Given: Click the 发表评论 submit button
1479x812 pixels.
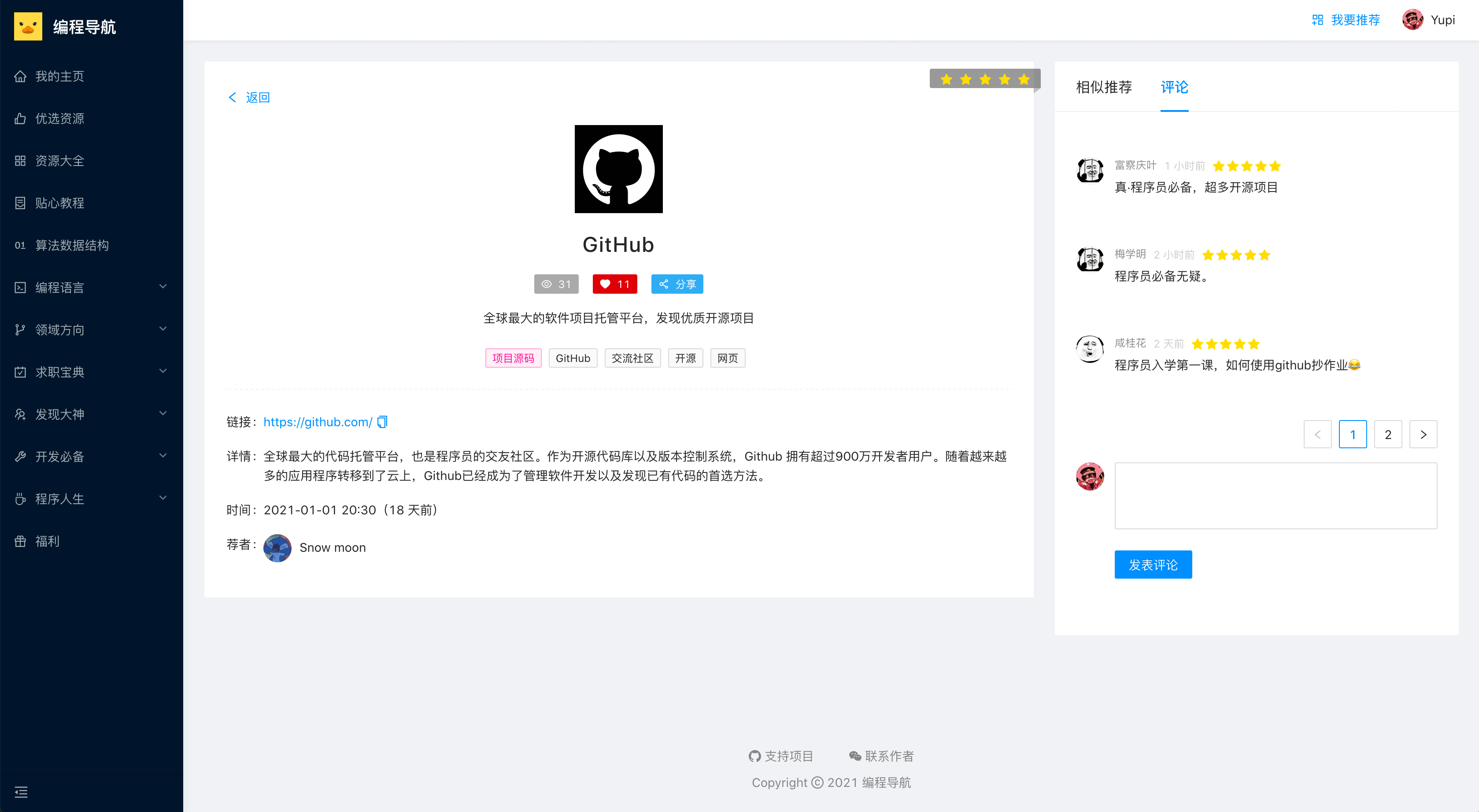Looking at the screenshot, I should (x=1153, y=565).
